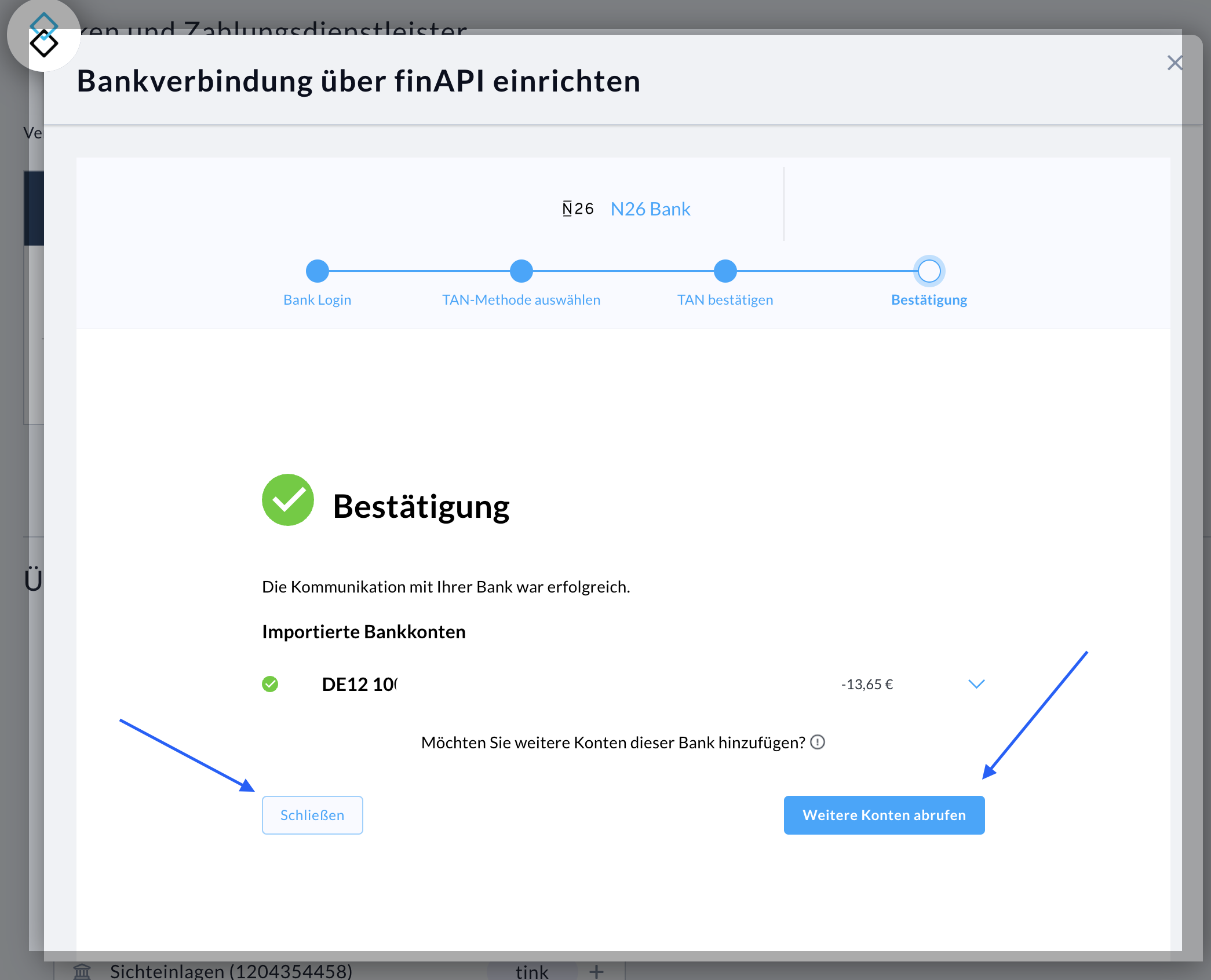Click the diamond-shaped app logo
This screenshot has width=1211, height=980.
click(x=45, y=35)
